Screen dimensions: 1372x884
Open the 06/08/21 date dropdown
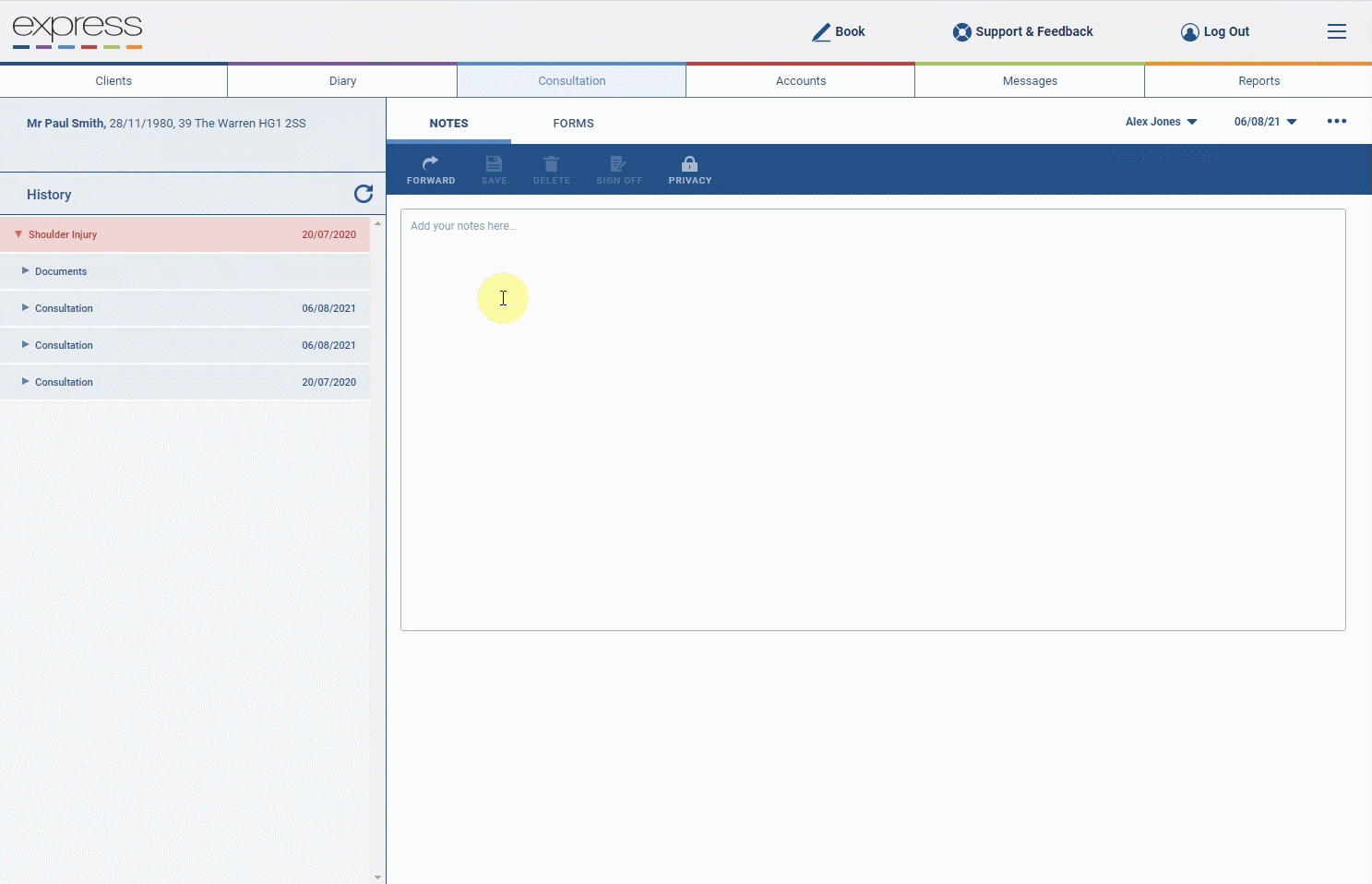coord(1265,122)
